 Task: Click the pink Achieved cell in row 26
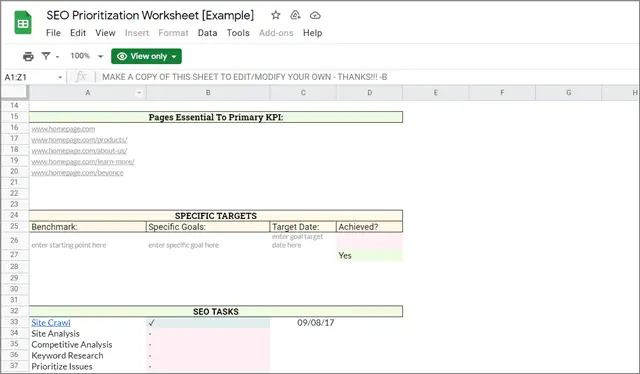[x=370, y=241]
